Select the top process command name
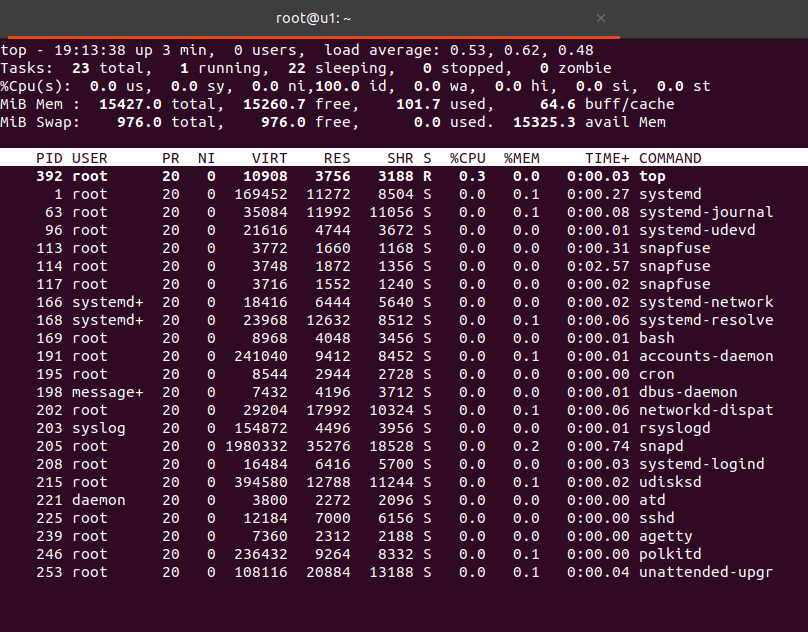808x632 pixels. click(x=652, y=176)
